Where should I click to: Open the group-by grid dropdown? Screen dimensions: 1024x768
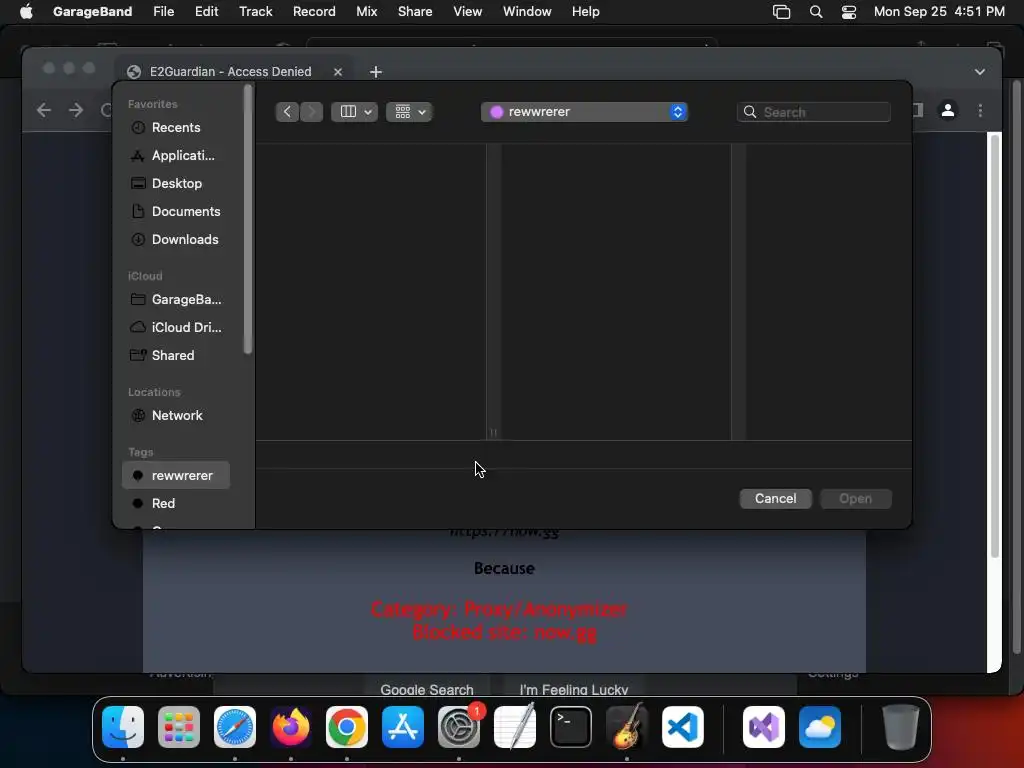[409, 112]
